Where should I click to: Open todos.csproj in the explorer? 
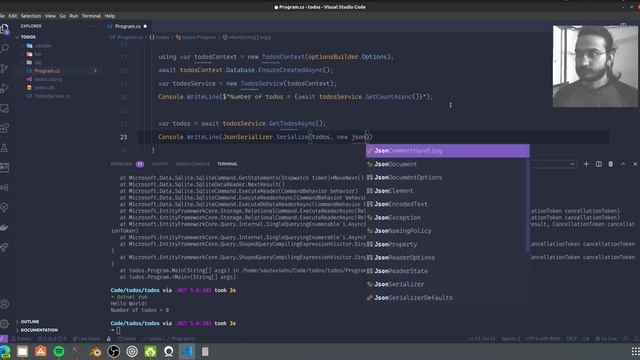click(48, 79)
